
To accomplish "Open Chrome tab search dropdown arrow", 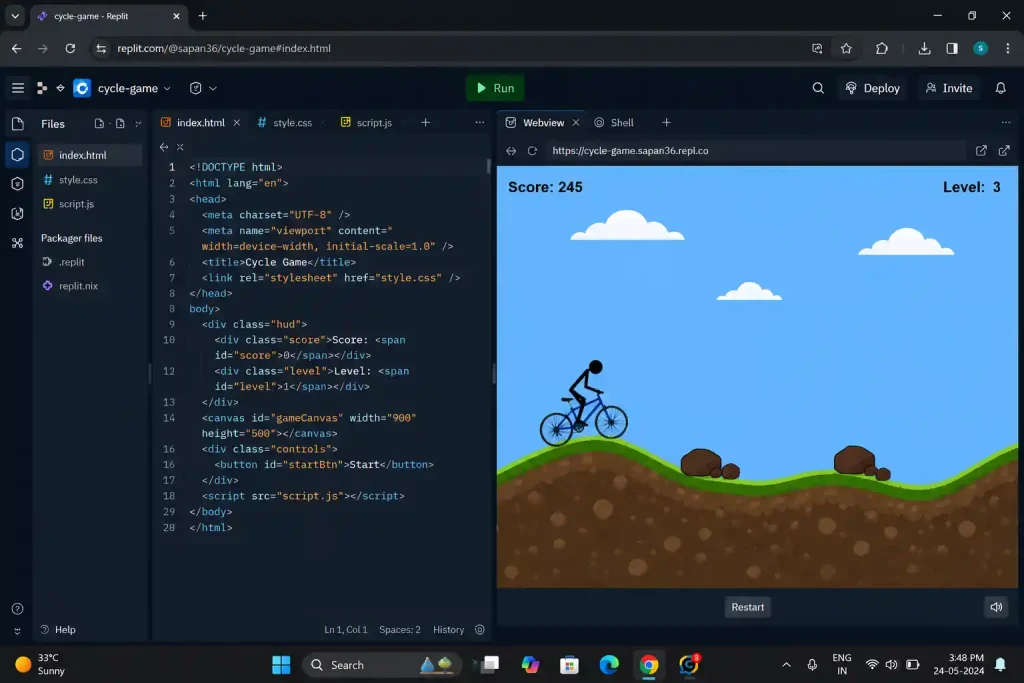I will [x=15, y=16].
